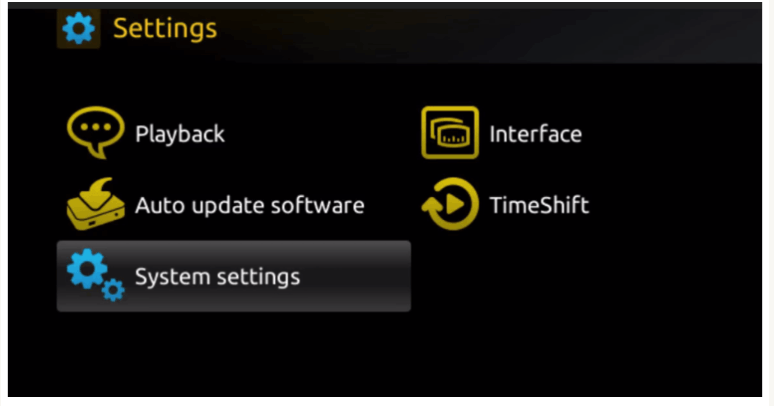
Task: Click the Interface screen-frames icon
Action: point(450,132)
